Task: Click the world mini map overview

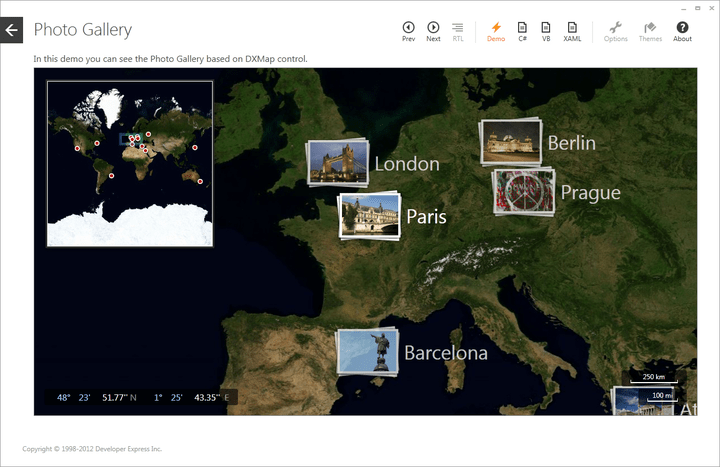Action: coord(130,163)
